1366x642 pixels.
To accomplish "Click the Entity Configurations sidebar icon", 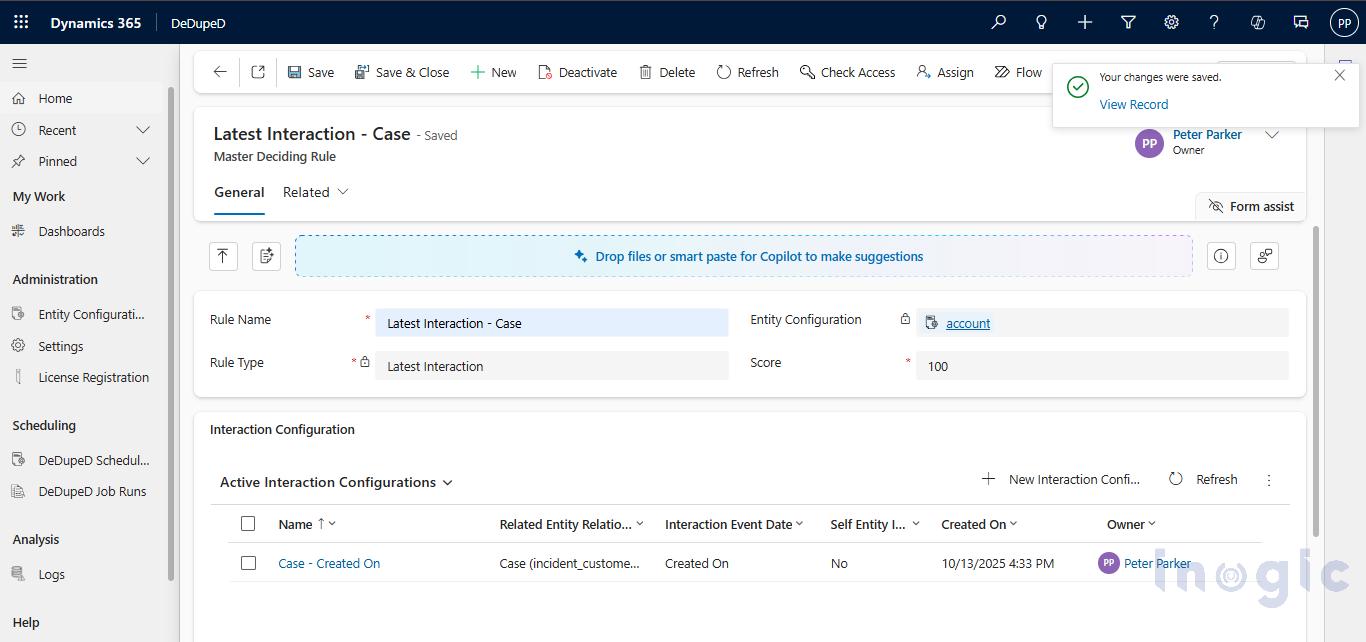I will pyautogui.click(x=17, y=313).
